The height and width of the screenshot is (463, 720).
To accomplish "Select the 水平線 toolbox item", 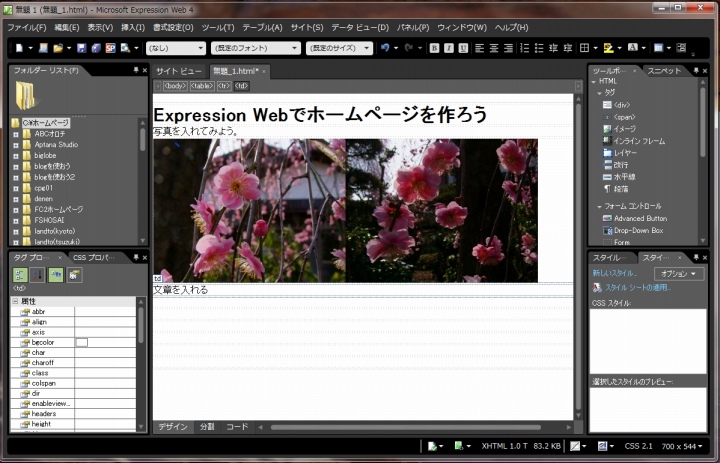I will coord(624,177).
